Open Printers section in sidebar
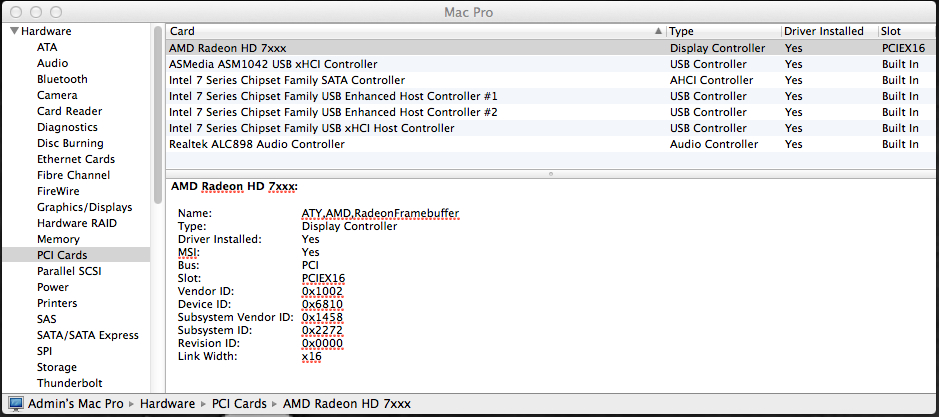This screenshot has height=417, width=939. pos(57,303)
